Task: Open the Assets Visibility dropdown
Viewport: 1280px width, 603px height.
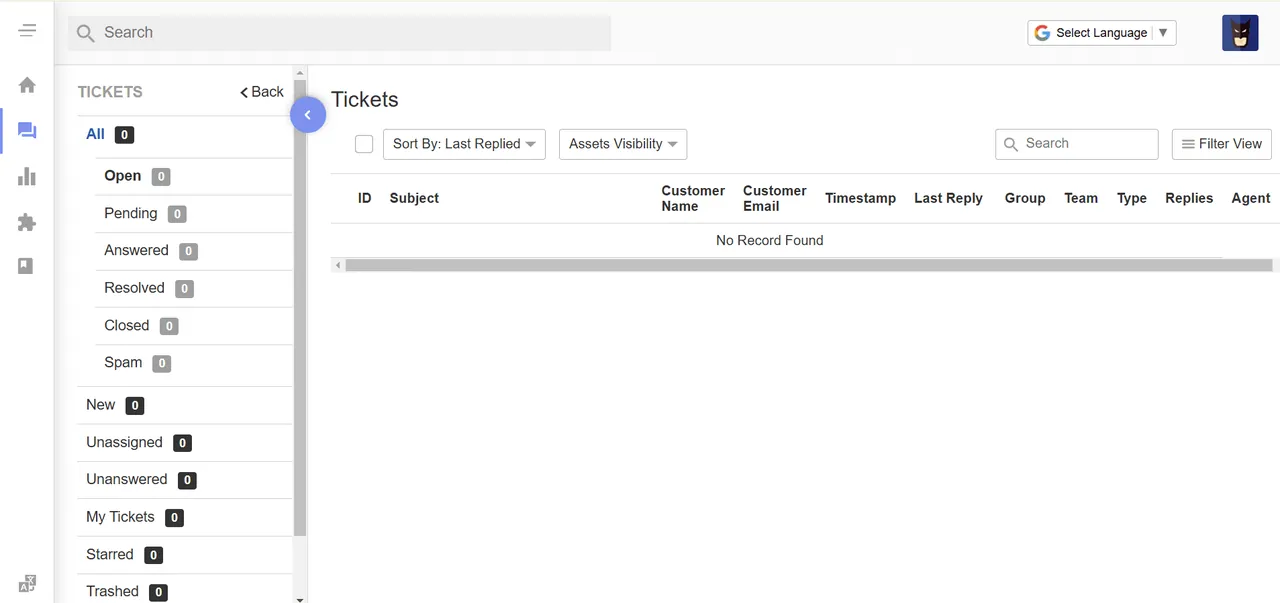Action: coord(623,144)
